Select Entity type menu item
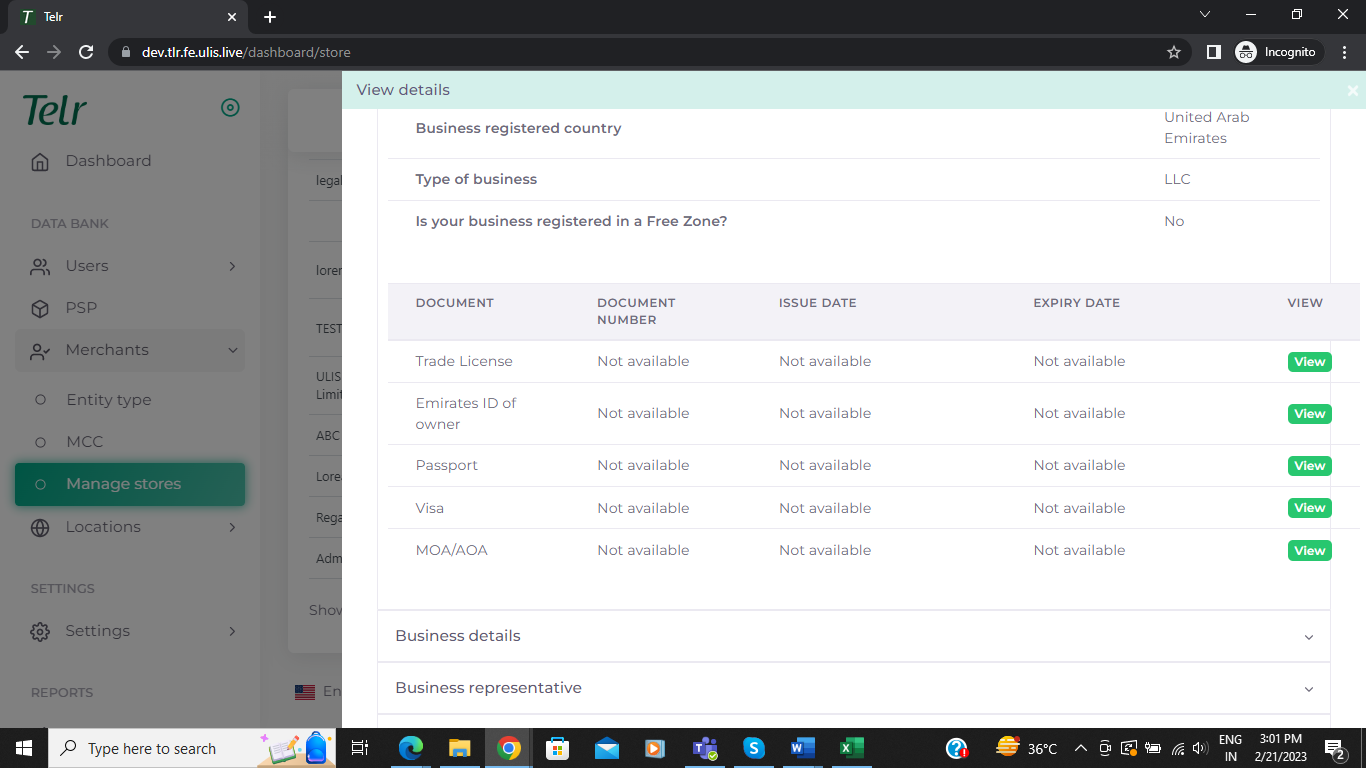This screenshot has height=768, width=1366. click(108, 400)
